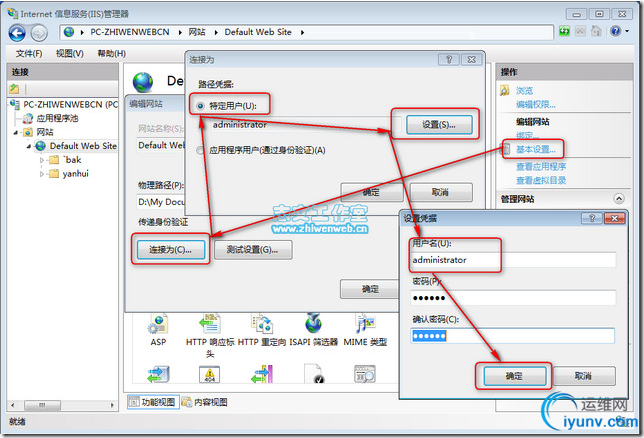Select the globe icon in address bar

(69, 32)
